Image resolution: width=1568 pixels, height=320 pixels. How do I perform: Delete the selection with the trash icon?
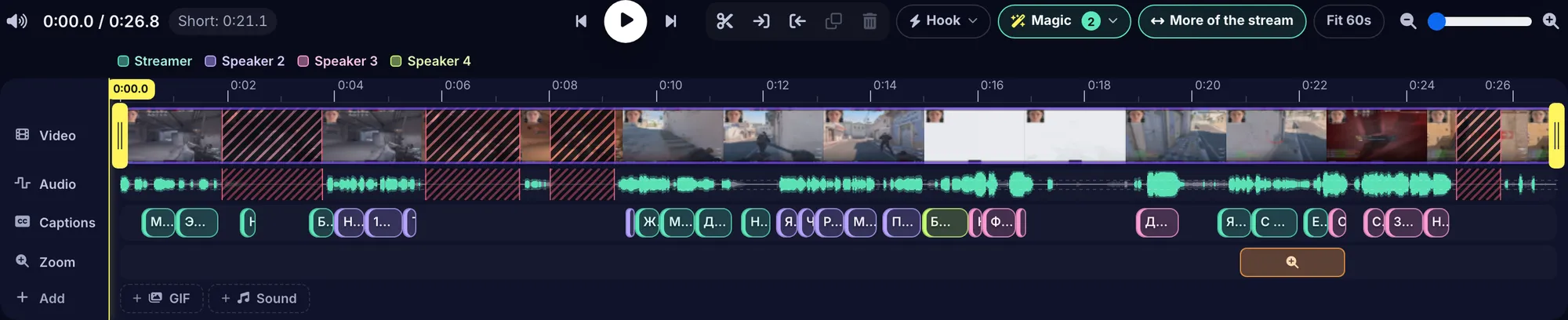pos(869,21)
